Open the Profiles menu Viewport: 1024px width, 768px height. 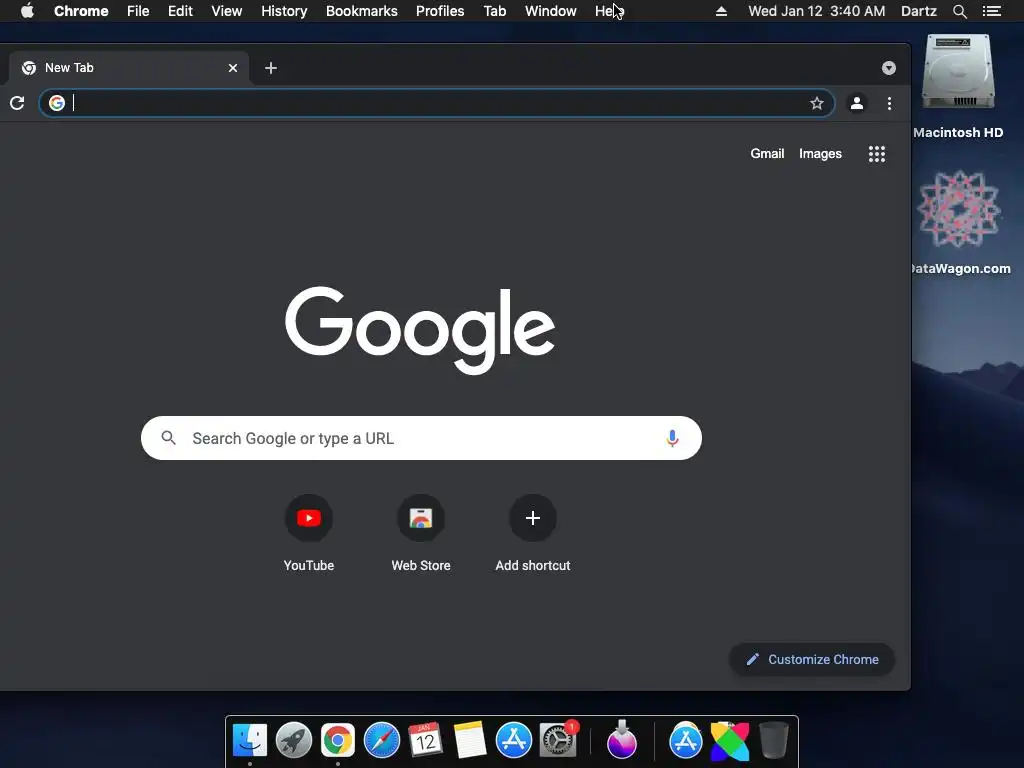[440, 11]
